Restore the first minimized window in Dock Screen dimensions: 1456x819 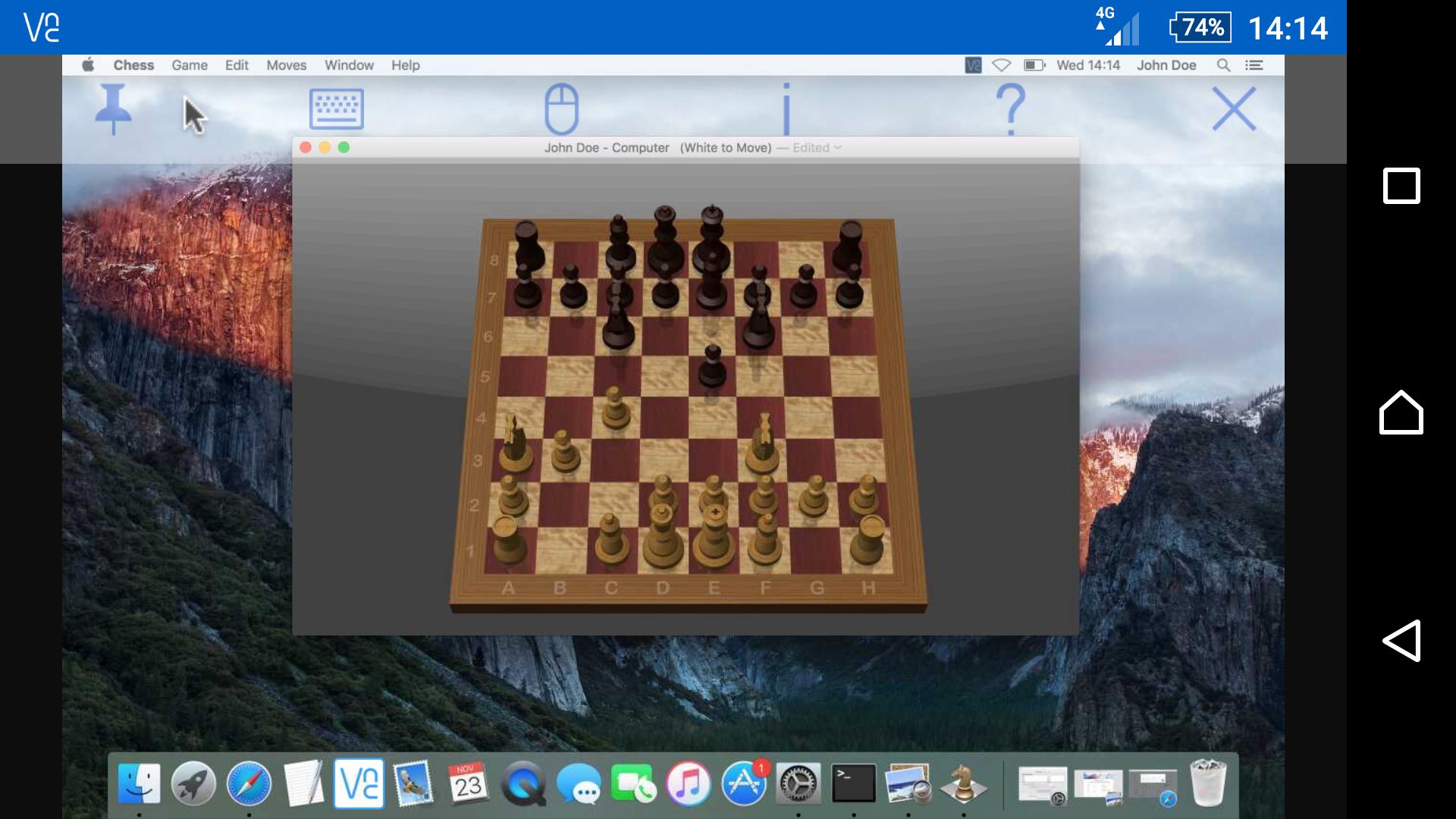pos(1043,786)
